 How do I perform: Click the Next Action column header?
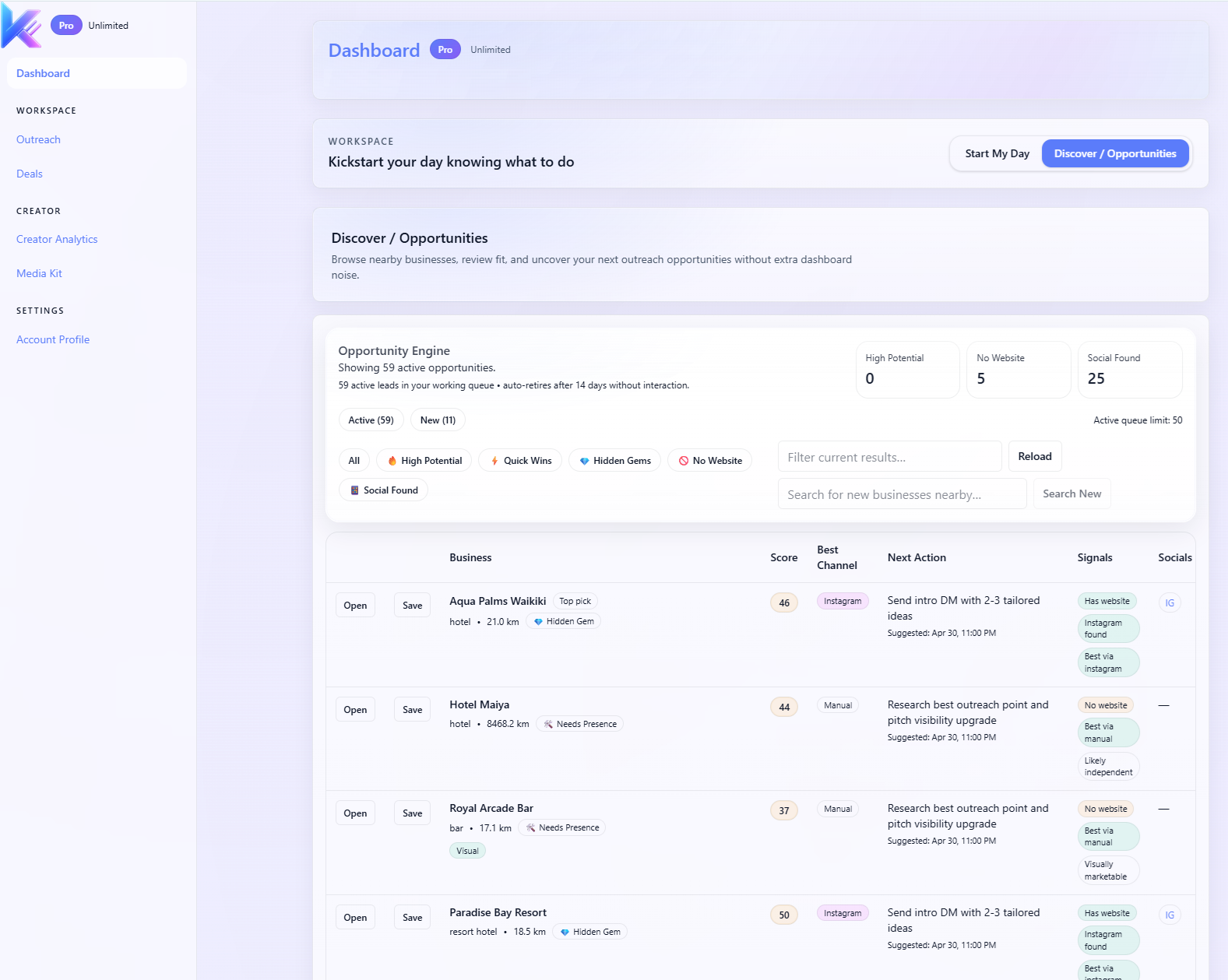917,558
